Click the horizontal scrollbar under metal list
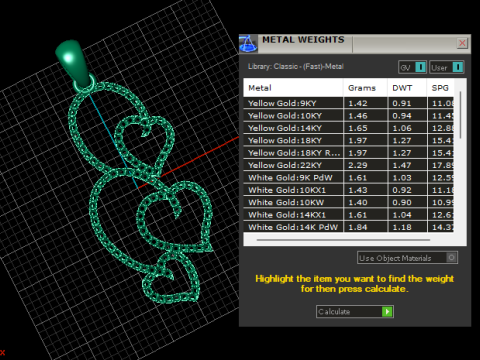Viewport: 480px width, 360px height. (343, 240)
